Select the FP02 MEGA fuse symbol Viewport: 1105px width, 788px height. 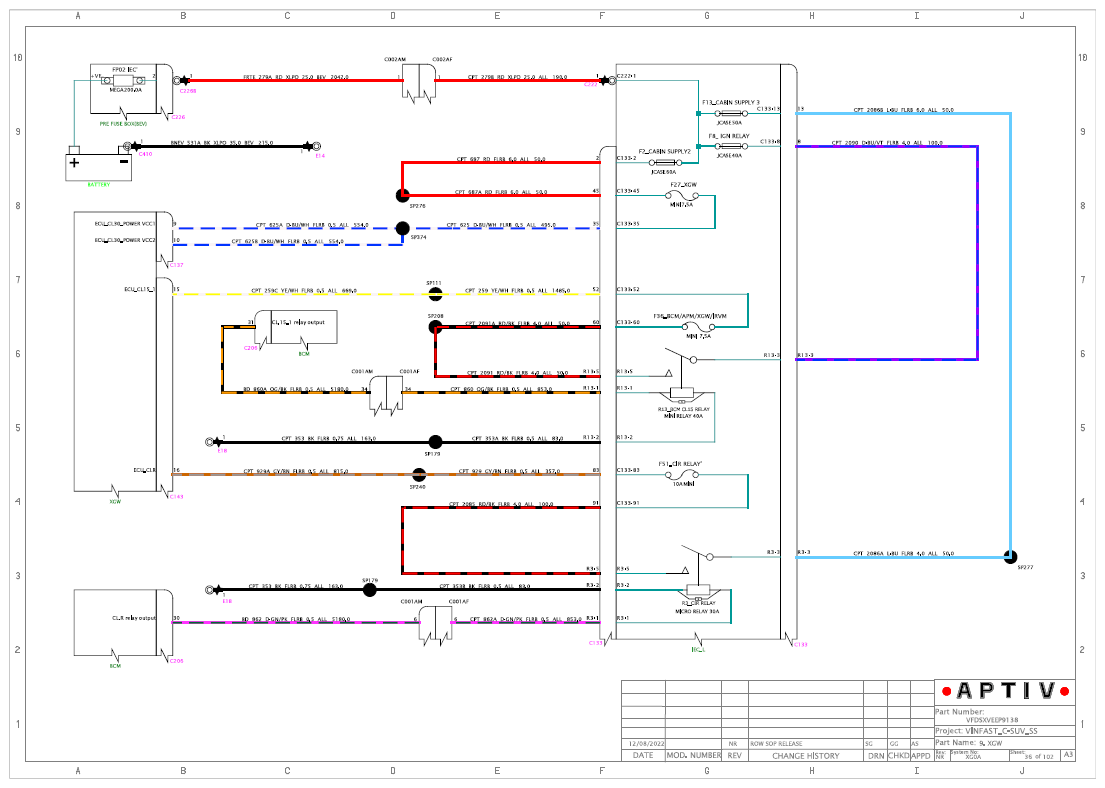[125, 81]
